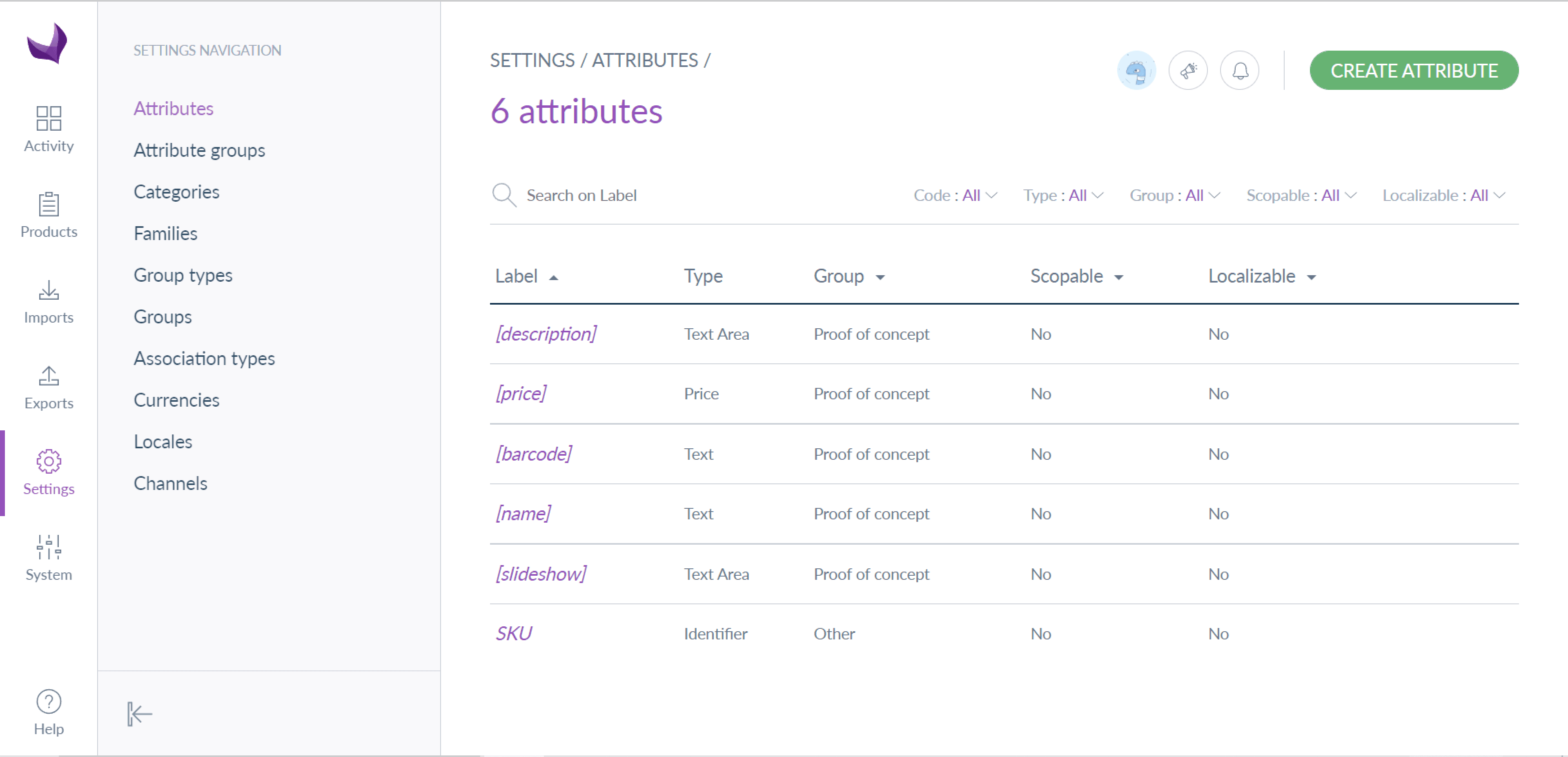Open the user avatar menu

[1136, 71]
